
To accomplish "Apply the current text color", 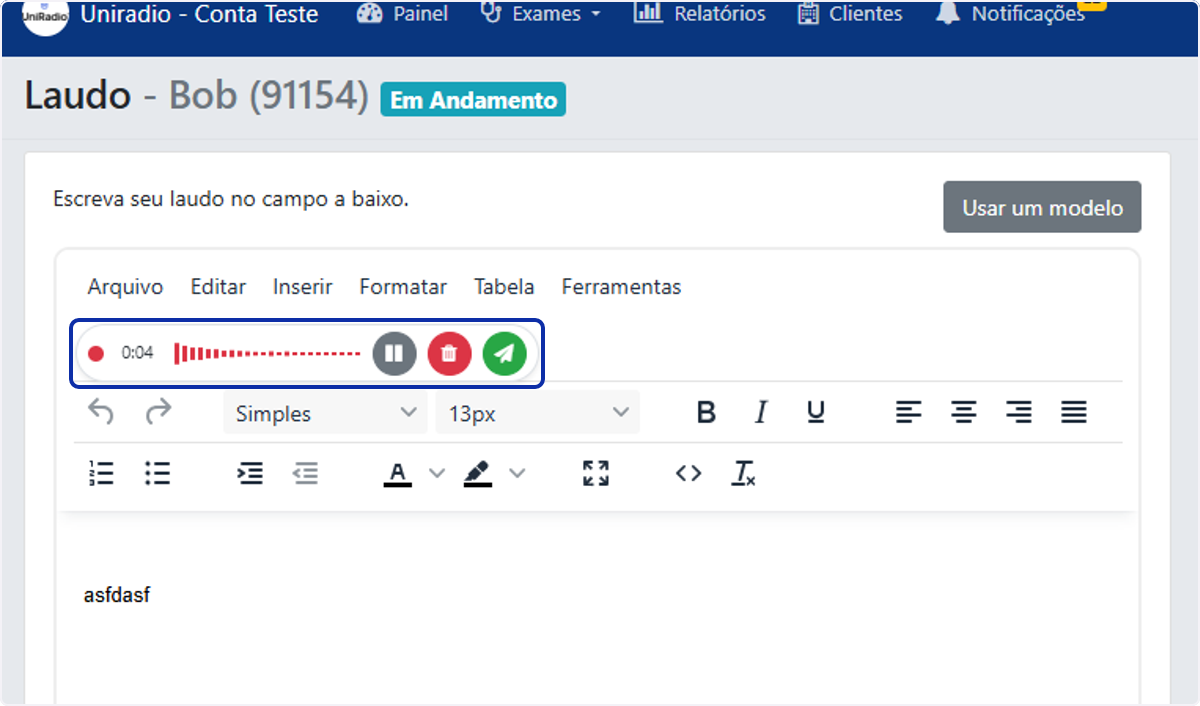I will coord(398,473).
